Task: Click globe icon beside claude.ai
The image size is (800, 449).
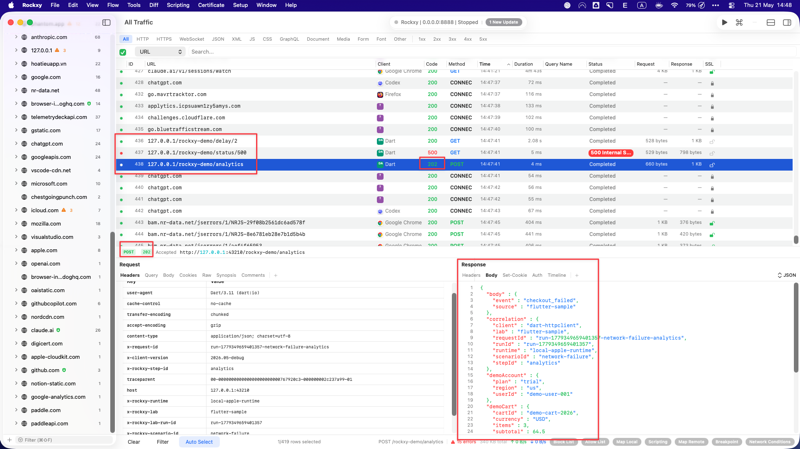Action: click(24, 330)
